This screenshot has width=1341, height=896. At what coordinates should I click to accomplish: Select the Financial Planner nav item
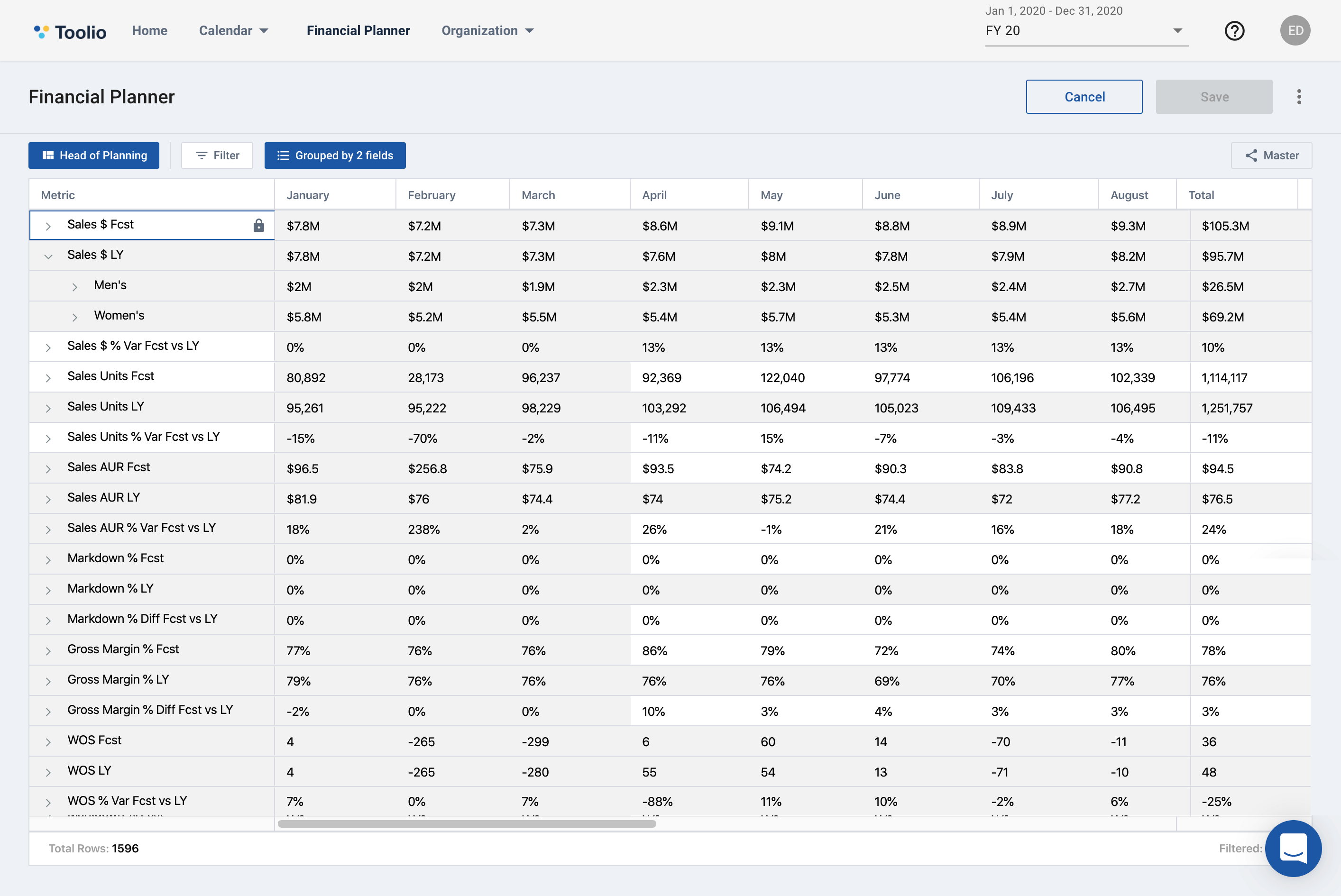(358, 31)
